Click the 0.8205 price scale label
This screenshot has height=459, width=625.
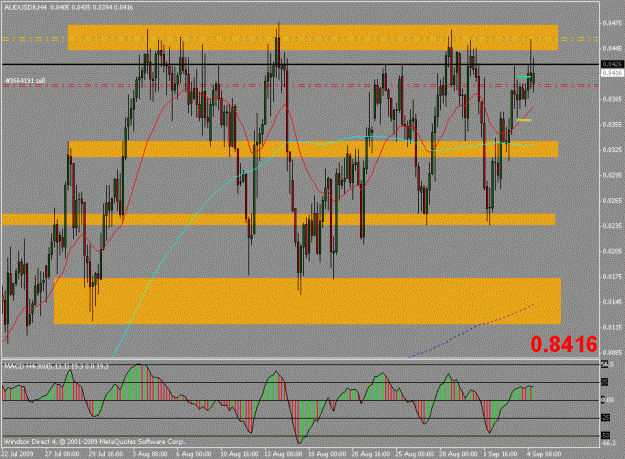[x=613, y=251]
